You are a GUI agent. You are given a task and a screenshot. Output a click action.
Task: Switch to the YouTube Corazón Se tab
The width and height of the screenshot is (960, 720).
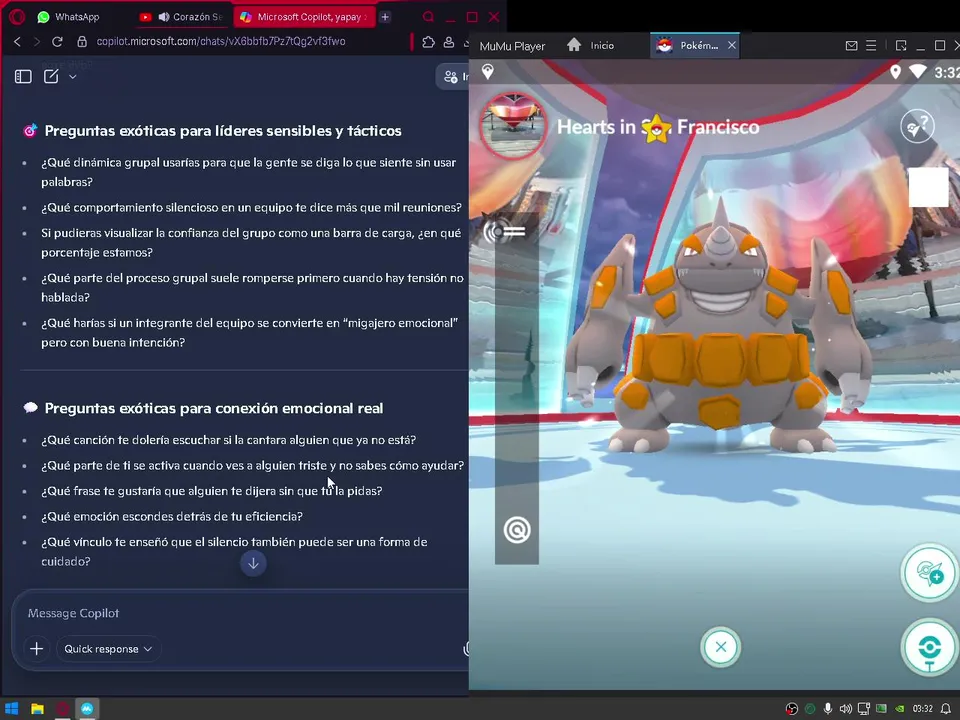point(181,17)
